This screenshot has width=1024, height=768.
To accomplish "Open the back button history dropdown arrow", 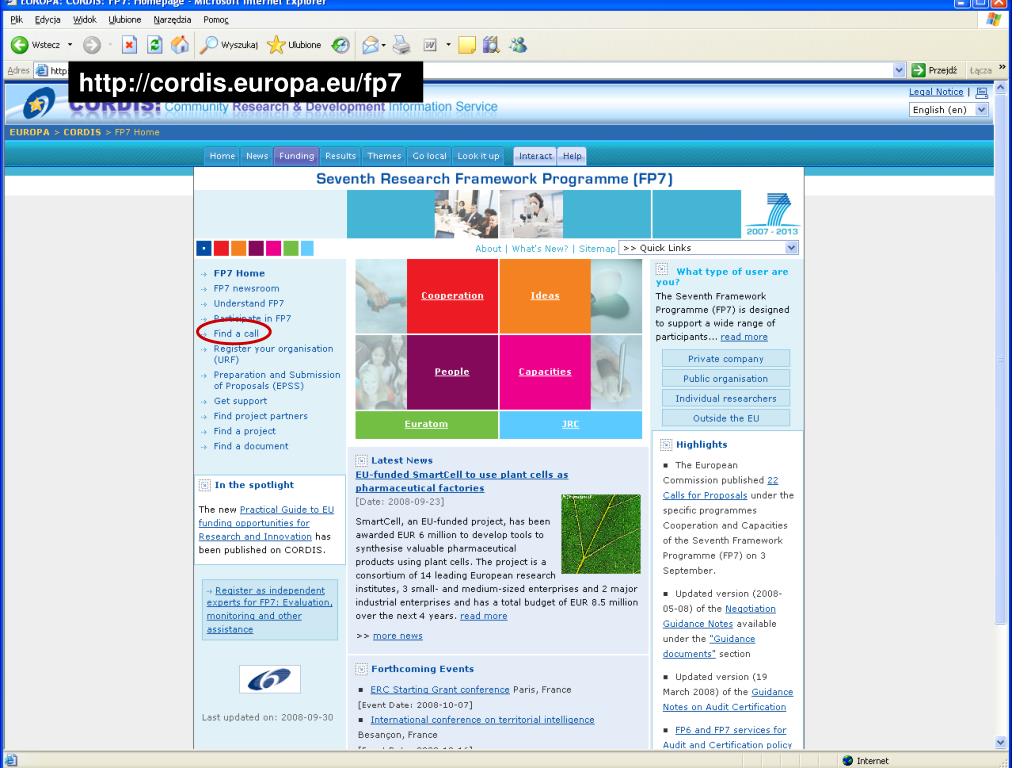I will pyautogui.click(x=70, y=44).
